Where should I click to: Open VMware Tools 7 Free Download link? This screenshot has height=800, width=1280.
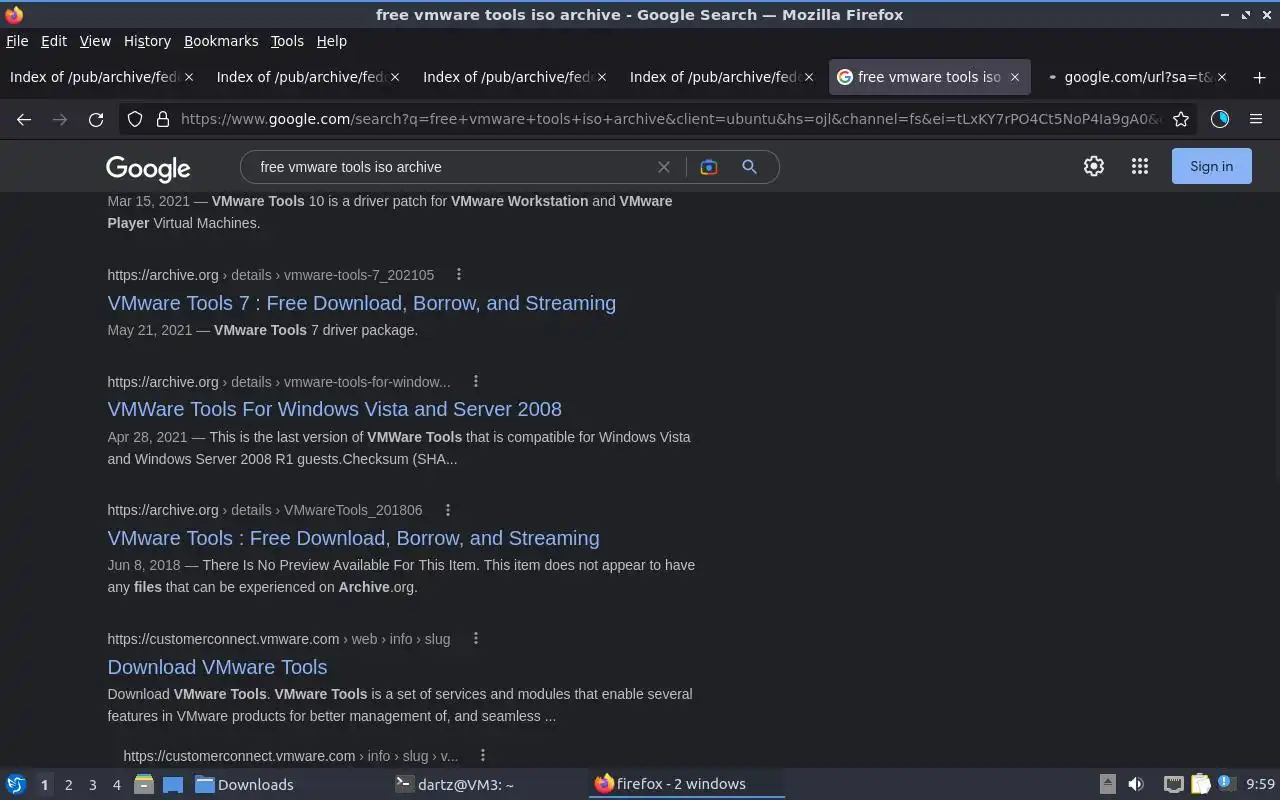(x=362, y=303)
